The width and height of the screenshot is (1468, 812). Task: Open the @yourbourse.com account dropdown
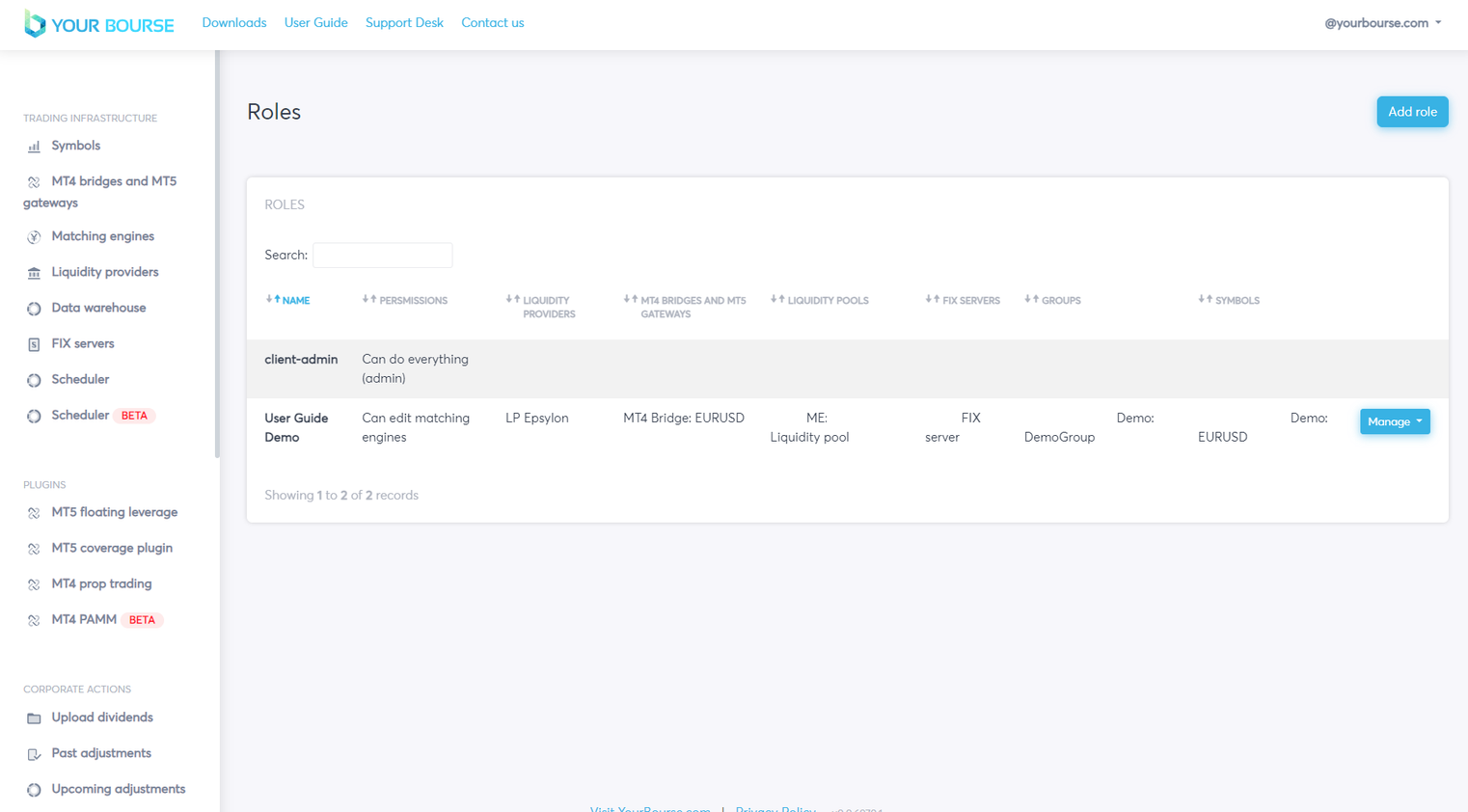1382,23
